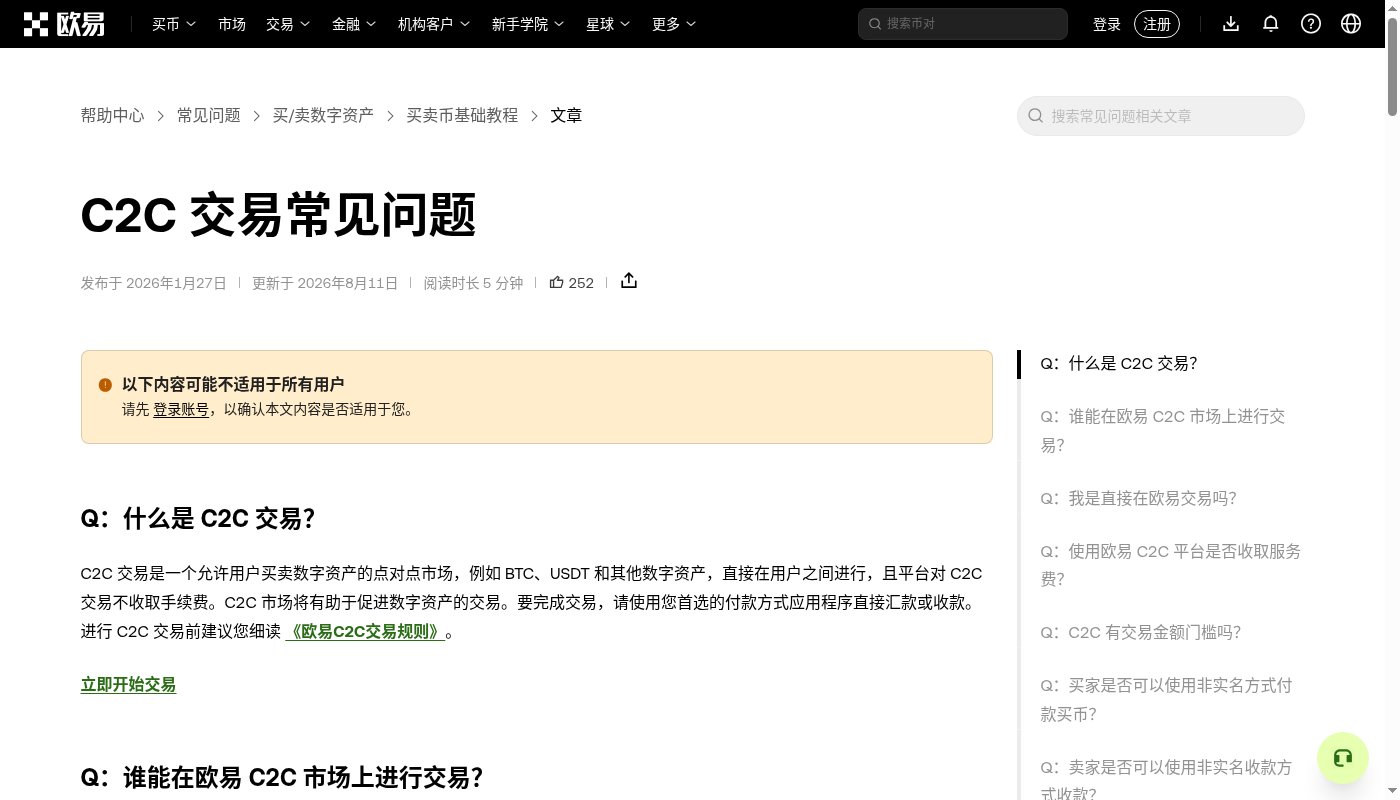Open the customer support chat bubble
This screenshot has height=800, width=1400.
(x=1343, y=758)
